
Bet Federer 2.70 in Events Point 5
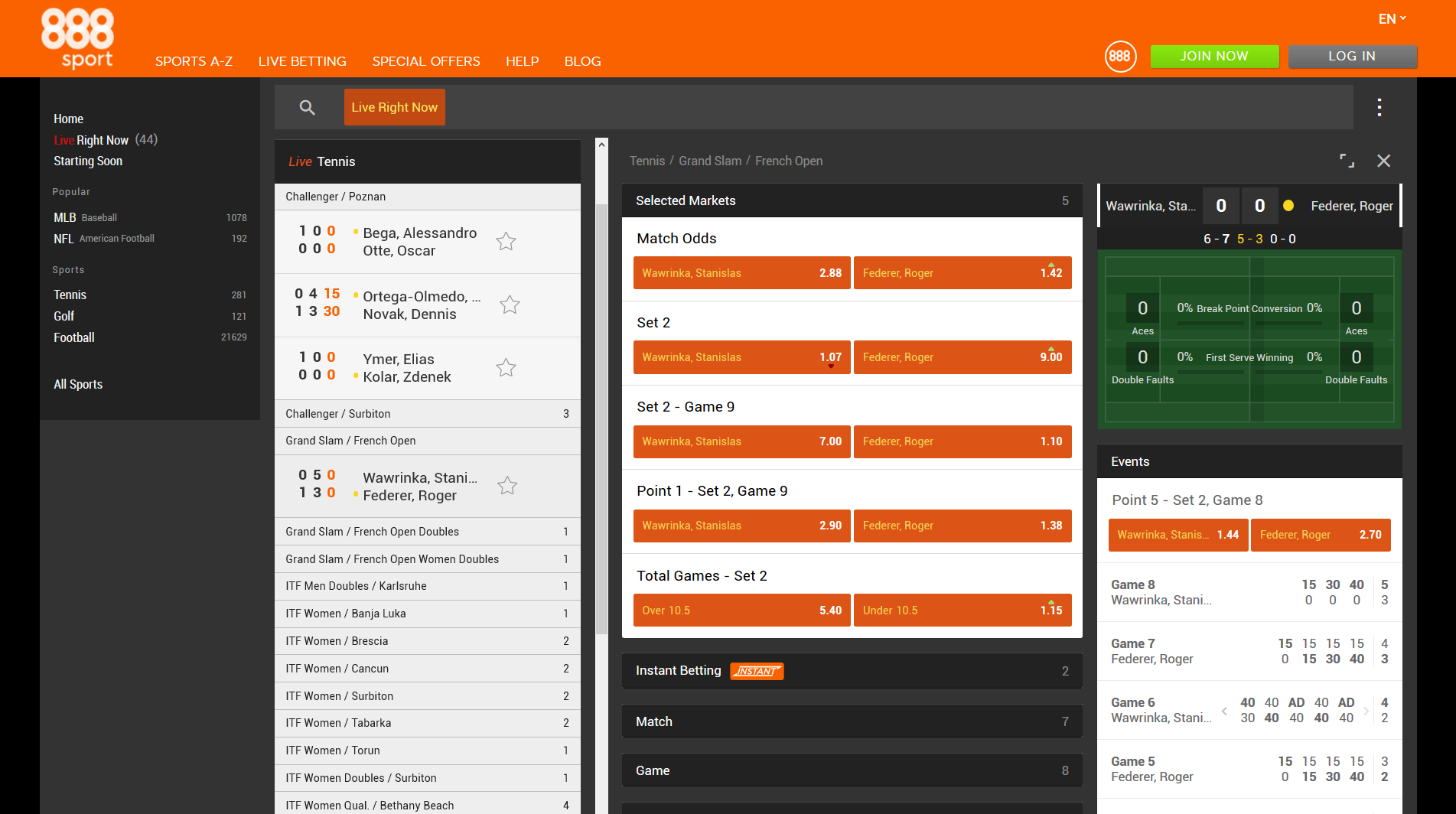pyautogui.click(x=1321, y=535)
